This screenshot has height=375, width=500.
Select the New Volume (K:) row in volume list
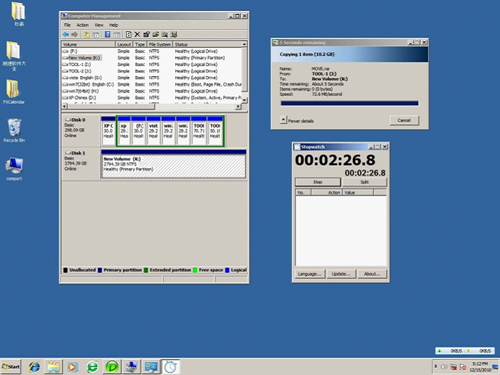coord(152,58)
